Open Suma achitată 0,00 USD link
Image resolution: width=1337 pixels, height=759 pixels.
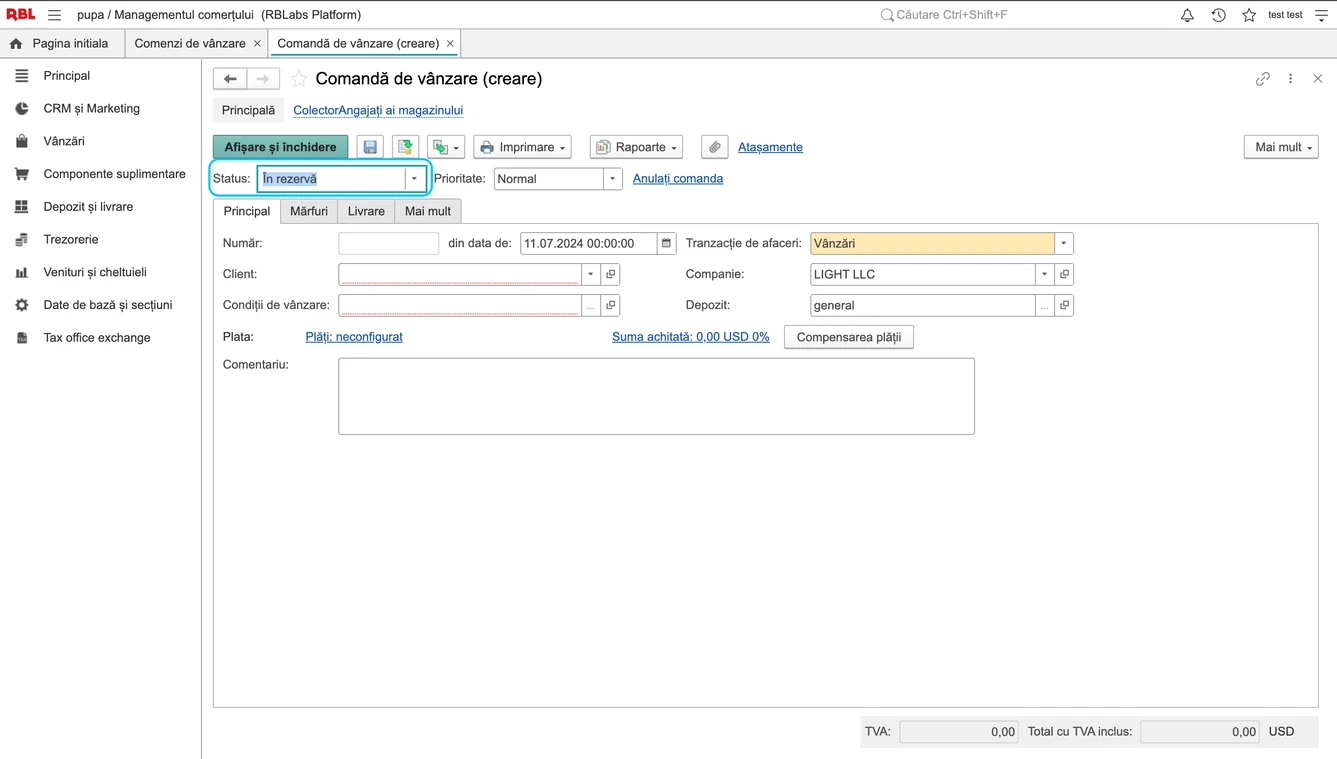(691, 337)
